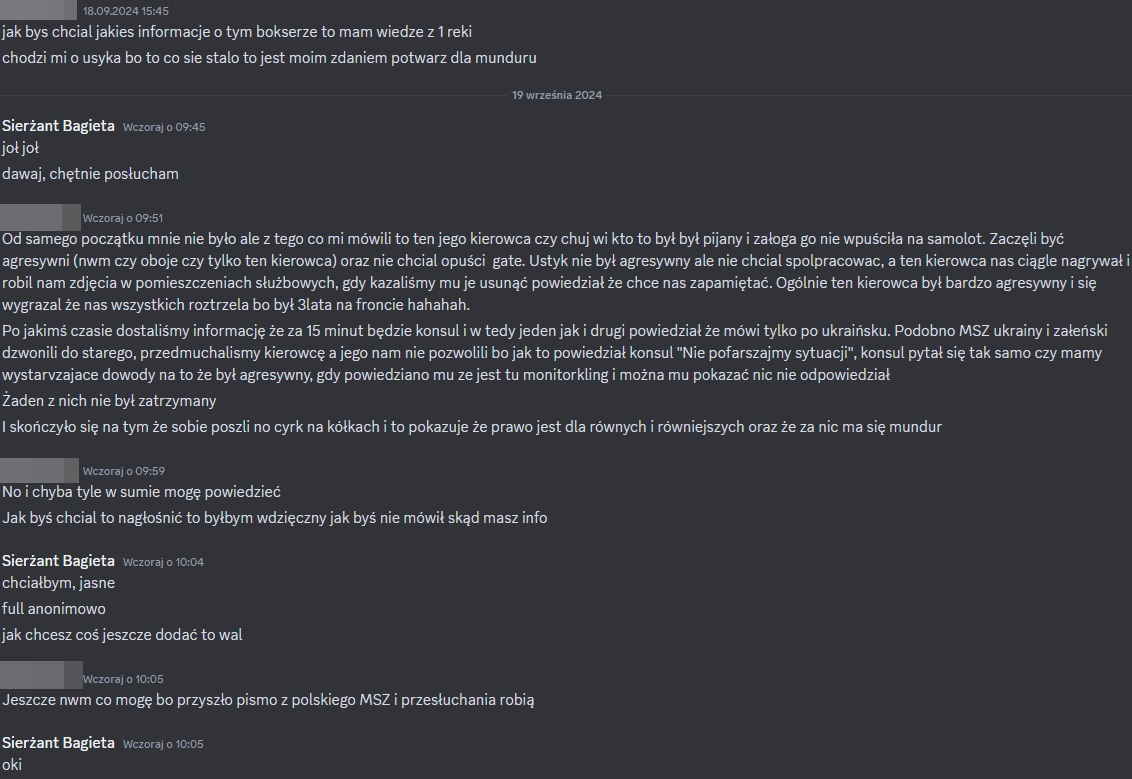This screenshot has width=1132, height=779.
Task: Click the blurred username at 09:51
Action: (40, 217)
